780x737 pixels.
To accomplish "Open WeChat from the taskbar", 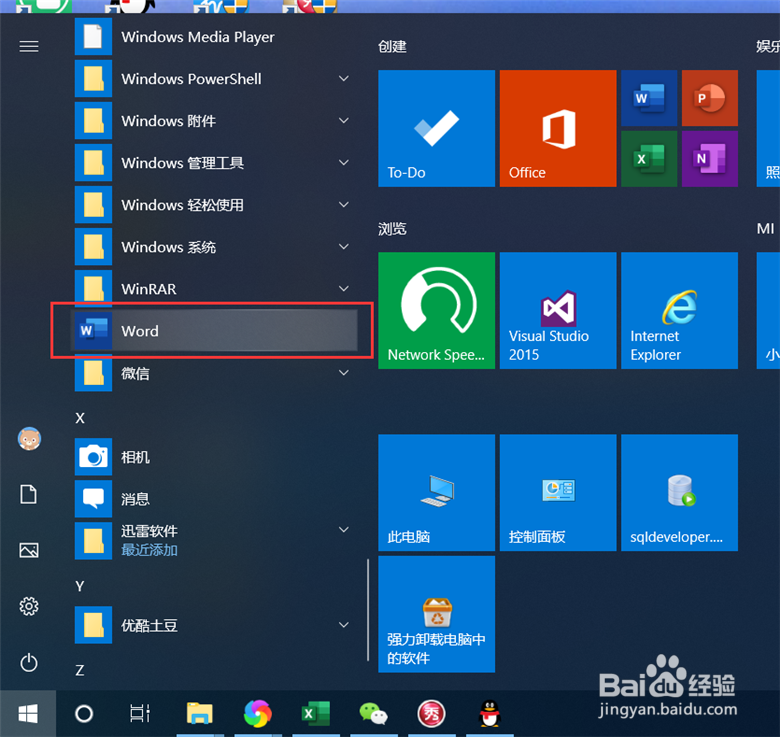I will pos(374,714).
